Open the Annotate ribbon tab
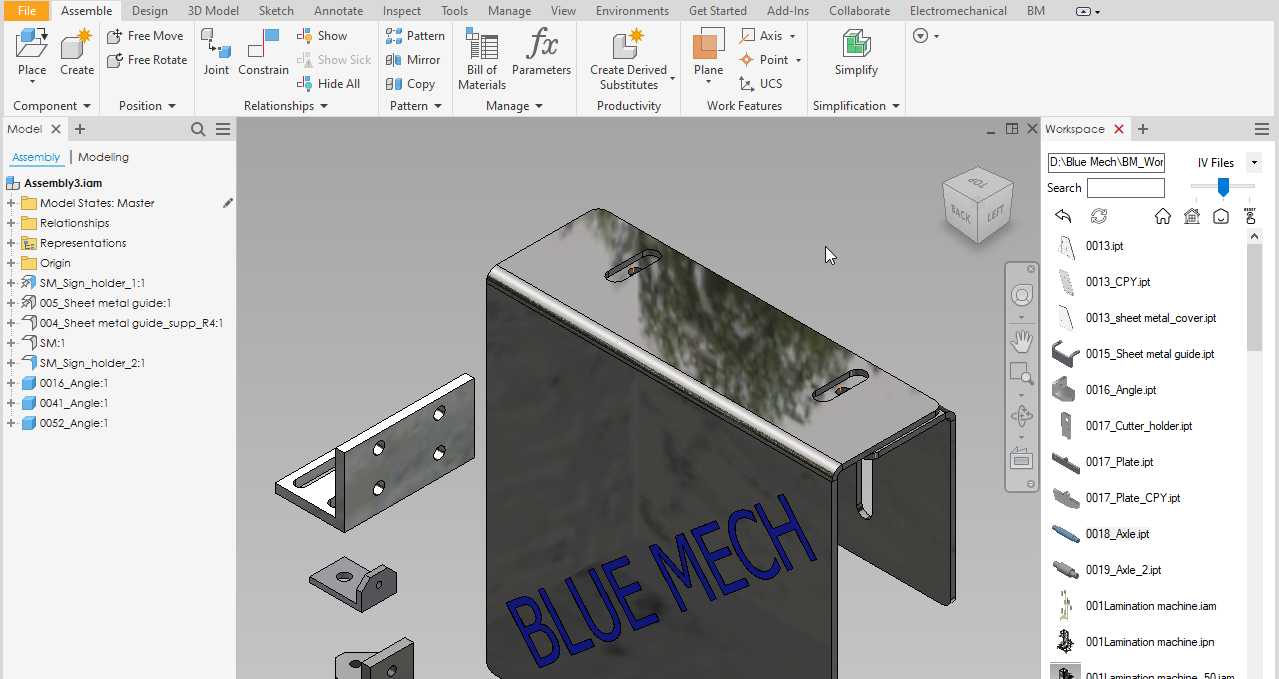This screenshot has height=679, width=1279. pyautogui.click(x=338, y=11)
